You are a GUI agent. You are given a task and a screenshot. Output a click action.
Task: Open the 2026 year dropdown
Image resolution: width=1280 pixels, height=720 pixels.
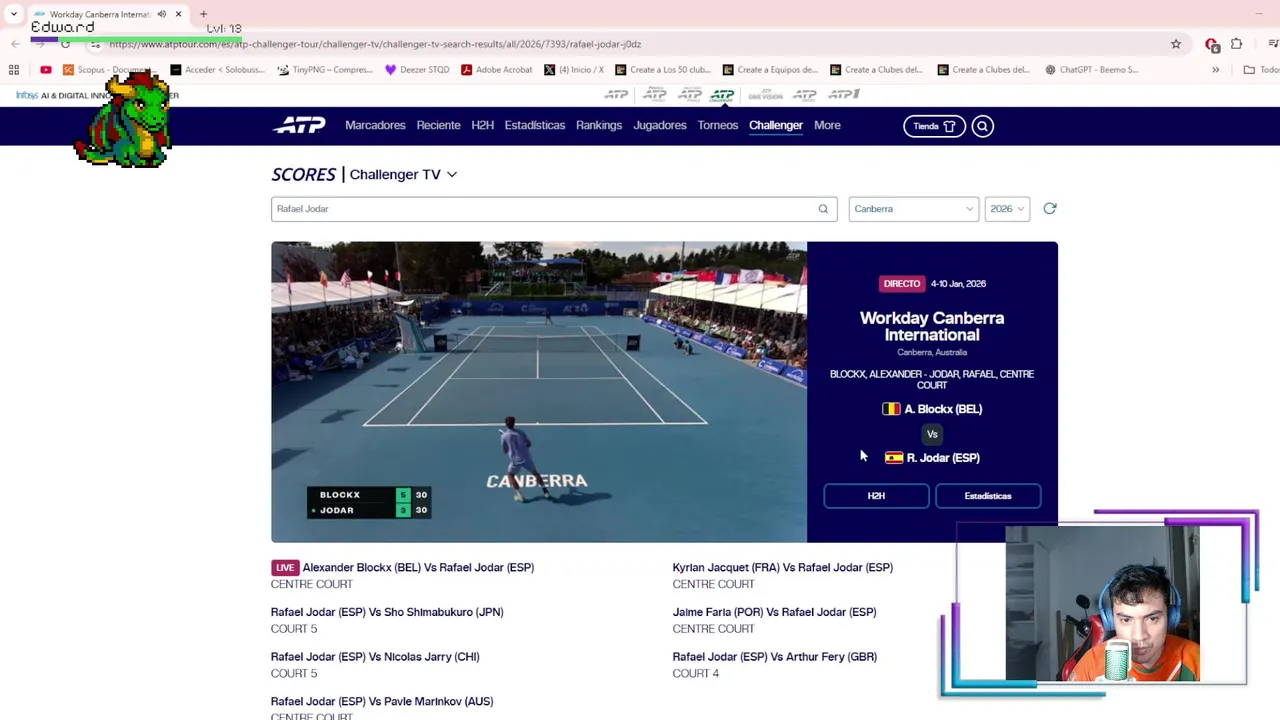pyautogui.click(x=1006, y=209)
